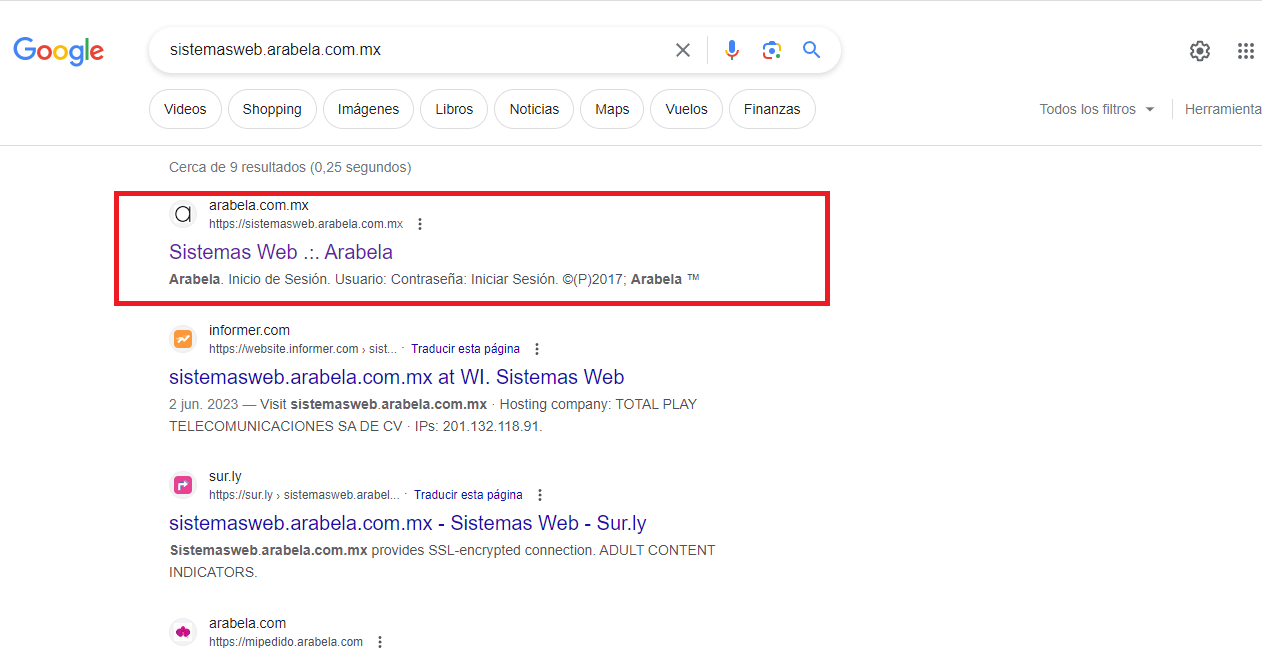Click the https://sistemasweb.arabela.com.mx URL text

(306, 224)
